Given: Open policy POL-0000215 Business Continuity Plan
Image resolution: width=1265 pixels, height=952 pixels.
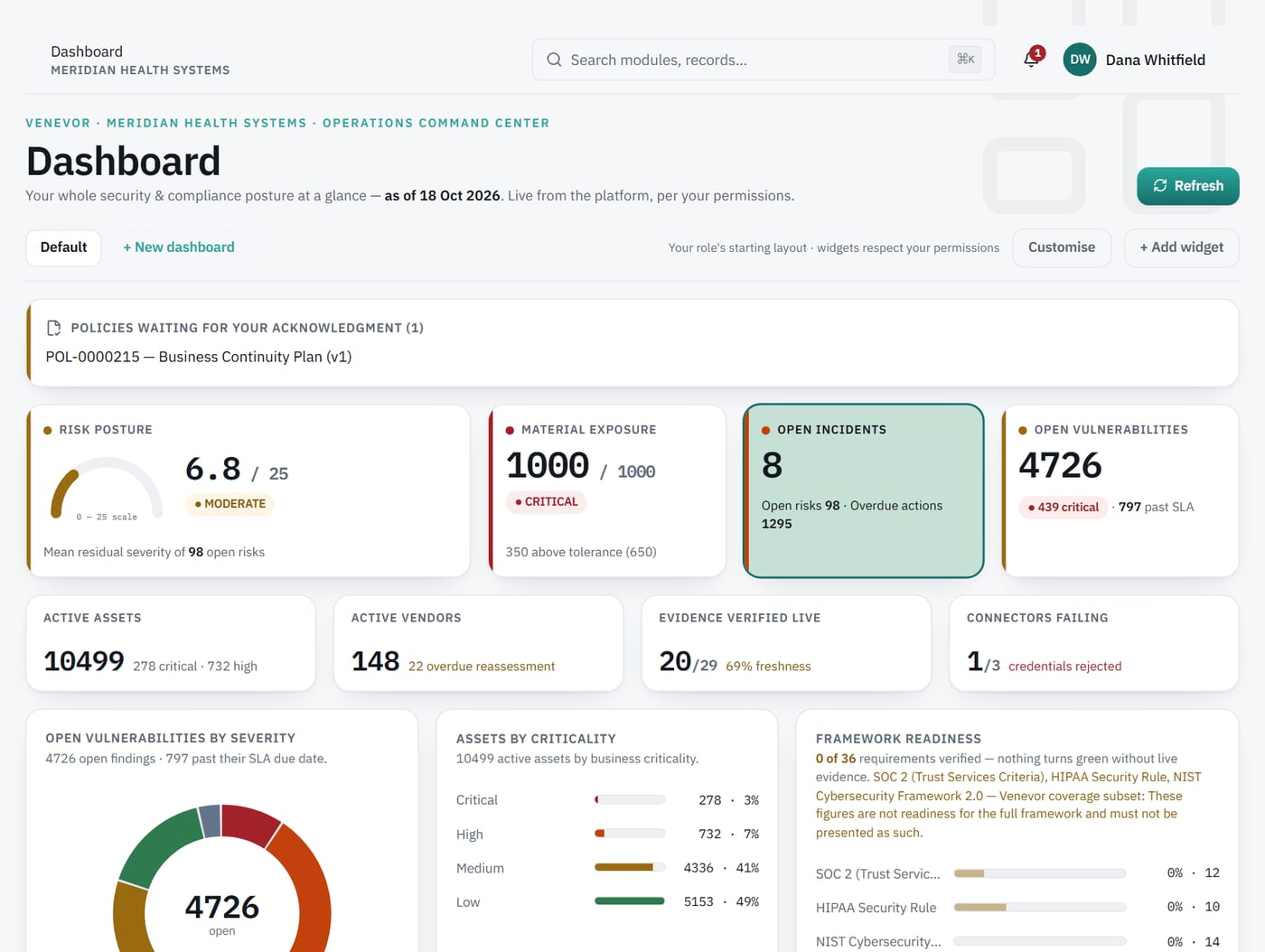Looking at the screenshot, I should click(199, 357).
